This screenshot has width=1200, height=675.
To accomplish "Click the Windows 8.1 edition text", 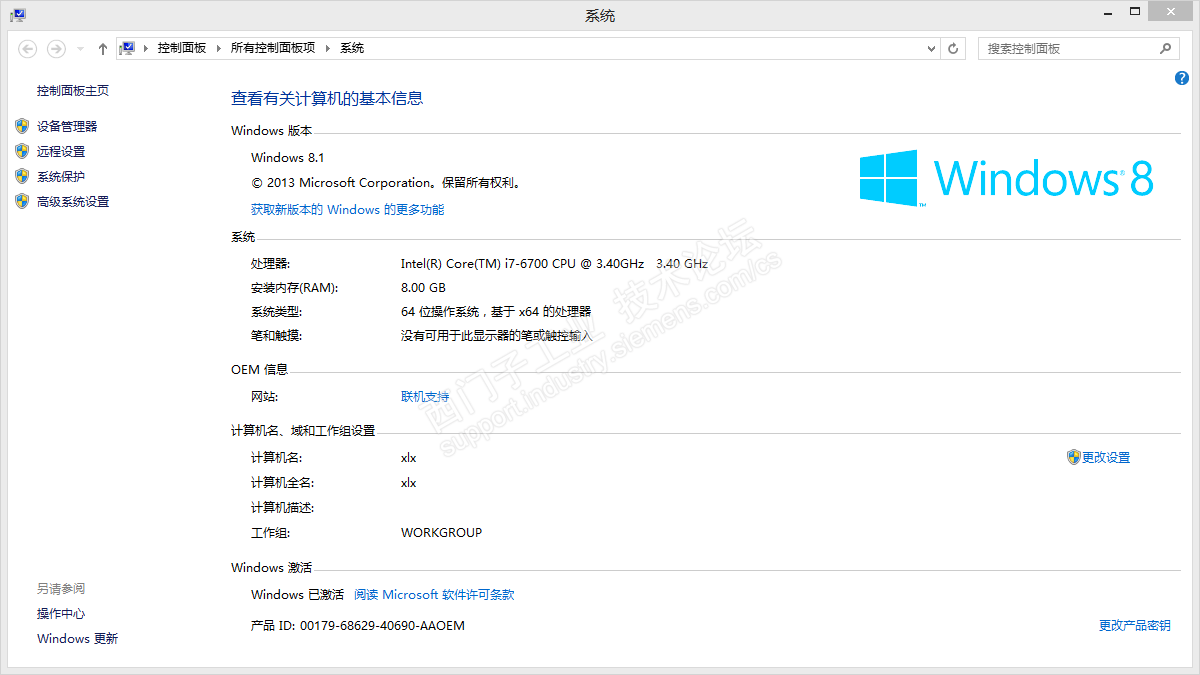I will click(287, 158).
